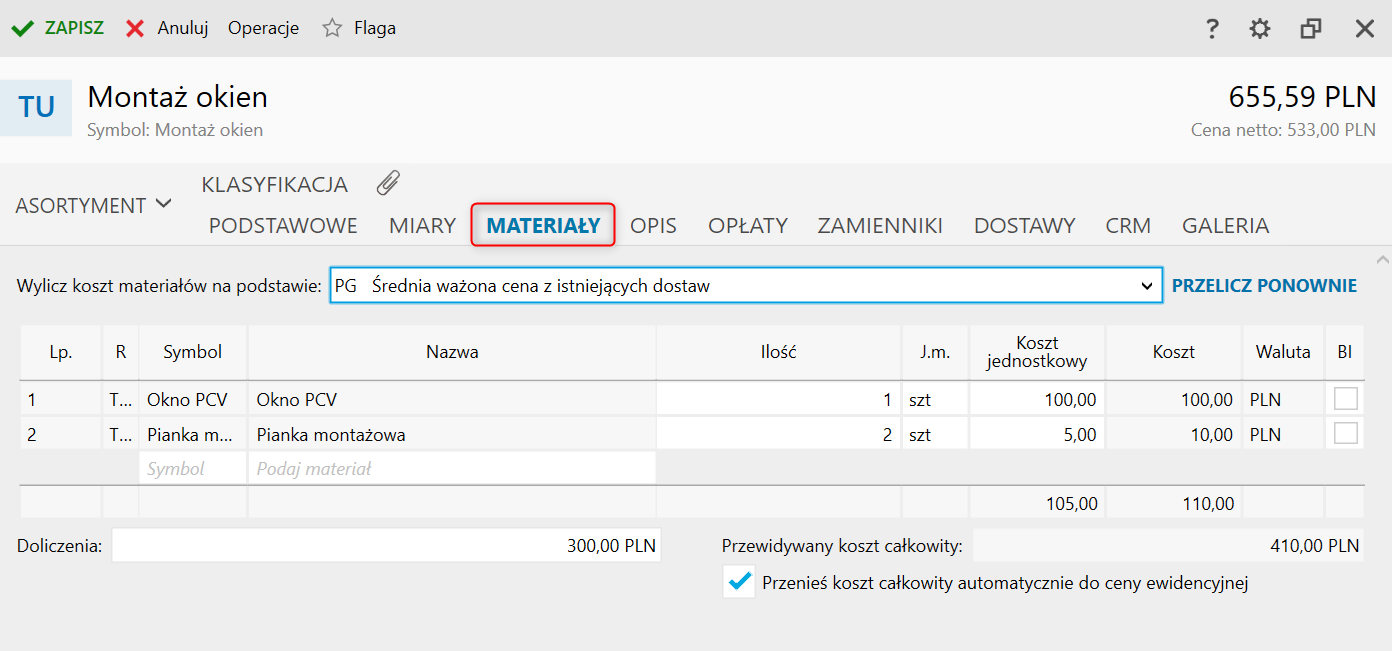Click the Podaj materiał input field
The width and height of the screenshot is (1392, 651).
coord(451,468)
